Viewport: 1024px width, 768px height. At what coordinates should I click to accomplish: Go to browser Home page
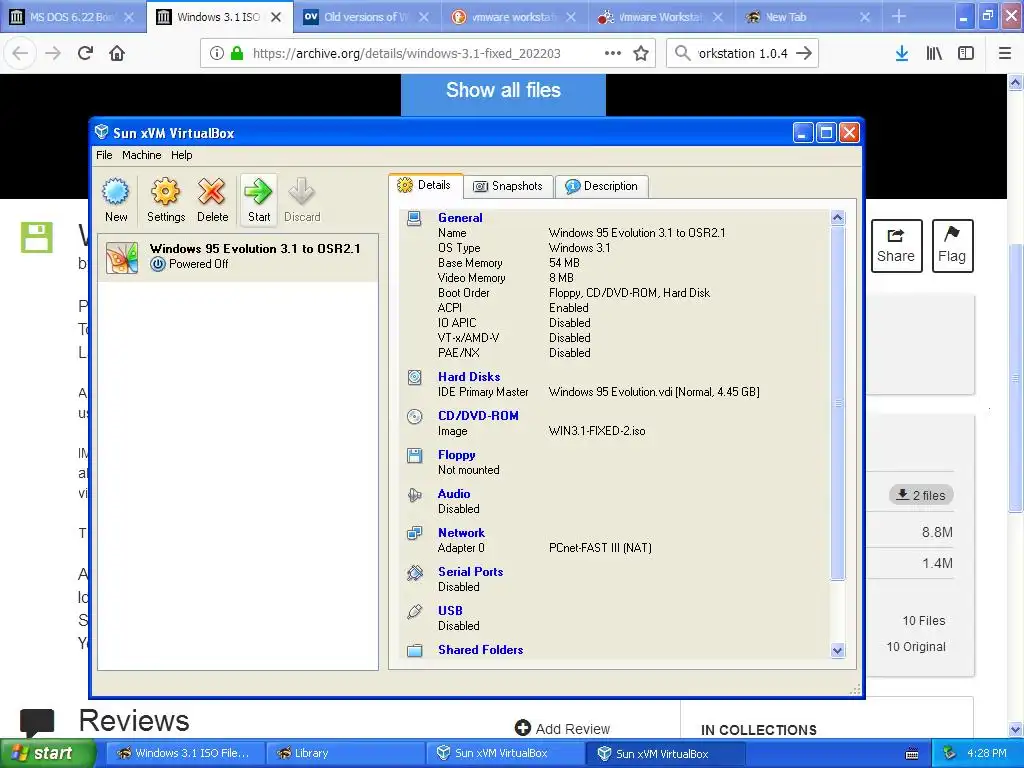tap(117, 53)
